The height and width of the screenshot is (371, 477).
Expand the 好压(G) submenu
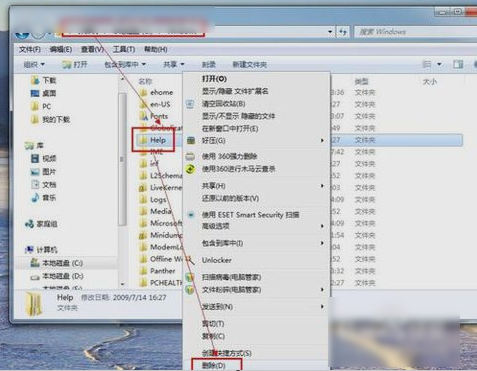click(322, 141)
